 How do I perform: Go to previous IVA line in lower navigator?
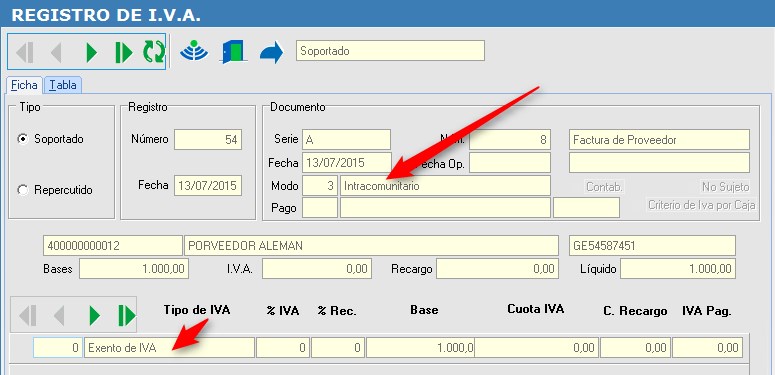click(x=58, y=315)
